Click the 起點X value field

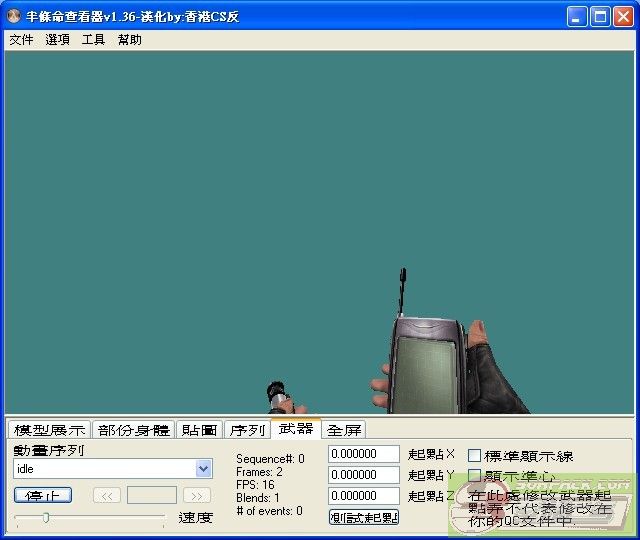point(364,454)
